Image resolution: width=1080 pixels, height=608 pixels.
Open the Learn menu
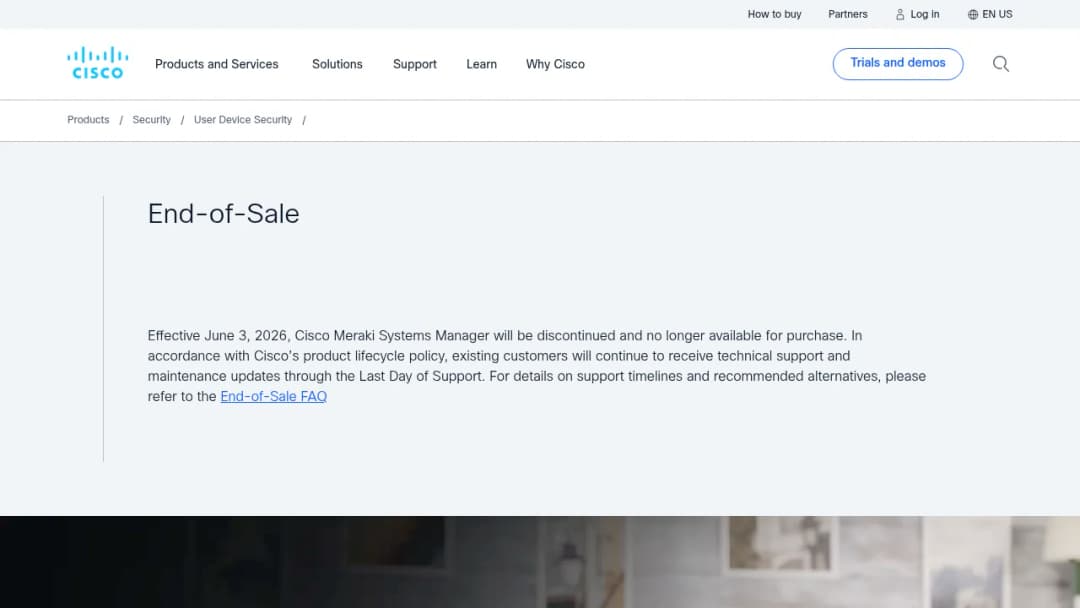point(481,64)
